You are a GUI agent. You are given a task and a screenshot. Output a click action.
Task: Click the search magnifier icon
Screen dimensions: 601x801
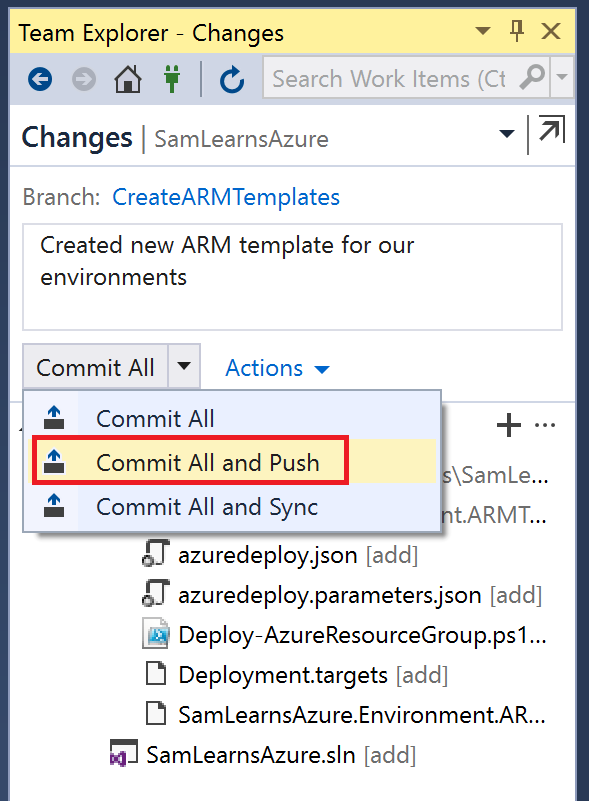tap(534, 77)
